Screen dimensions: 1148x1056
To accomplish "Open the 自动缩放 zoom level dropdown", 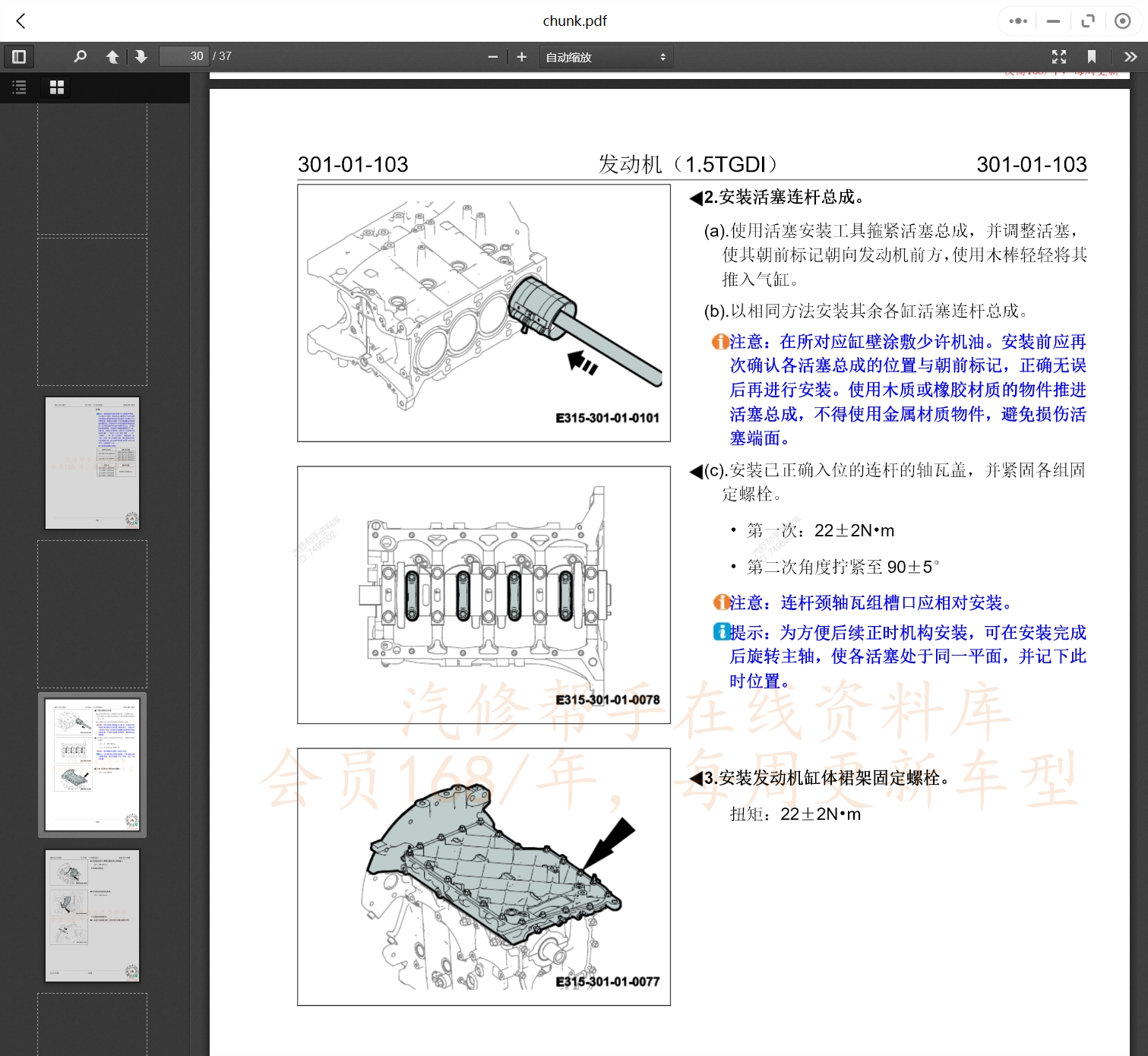I will [x=606, y=56].
